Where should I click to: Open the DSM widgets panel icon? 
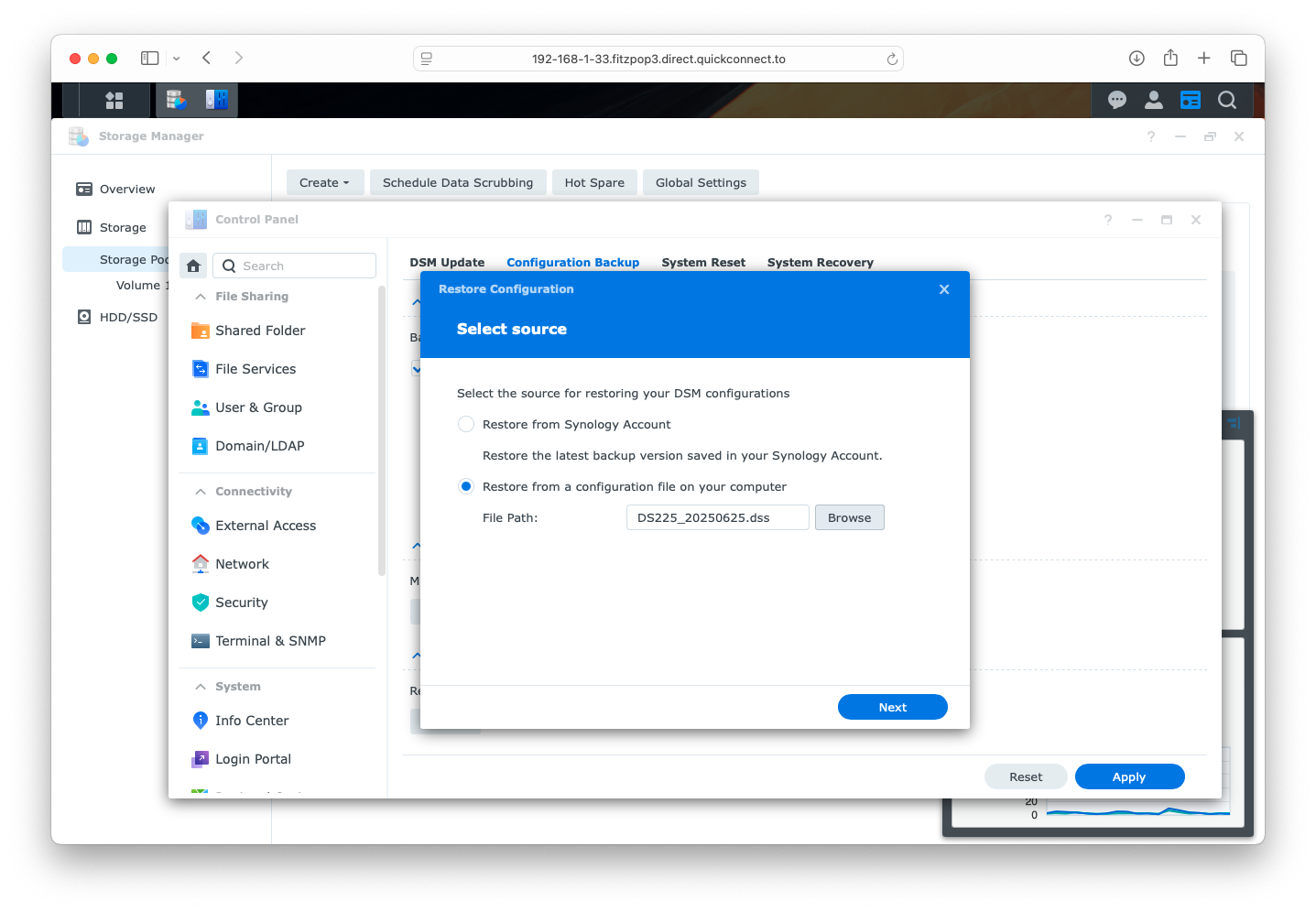pos(1191,100)
